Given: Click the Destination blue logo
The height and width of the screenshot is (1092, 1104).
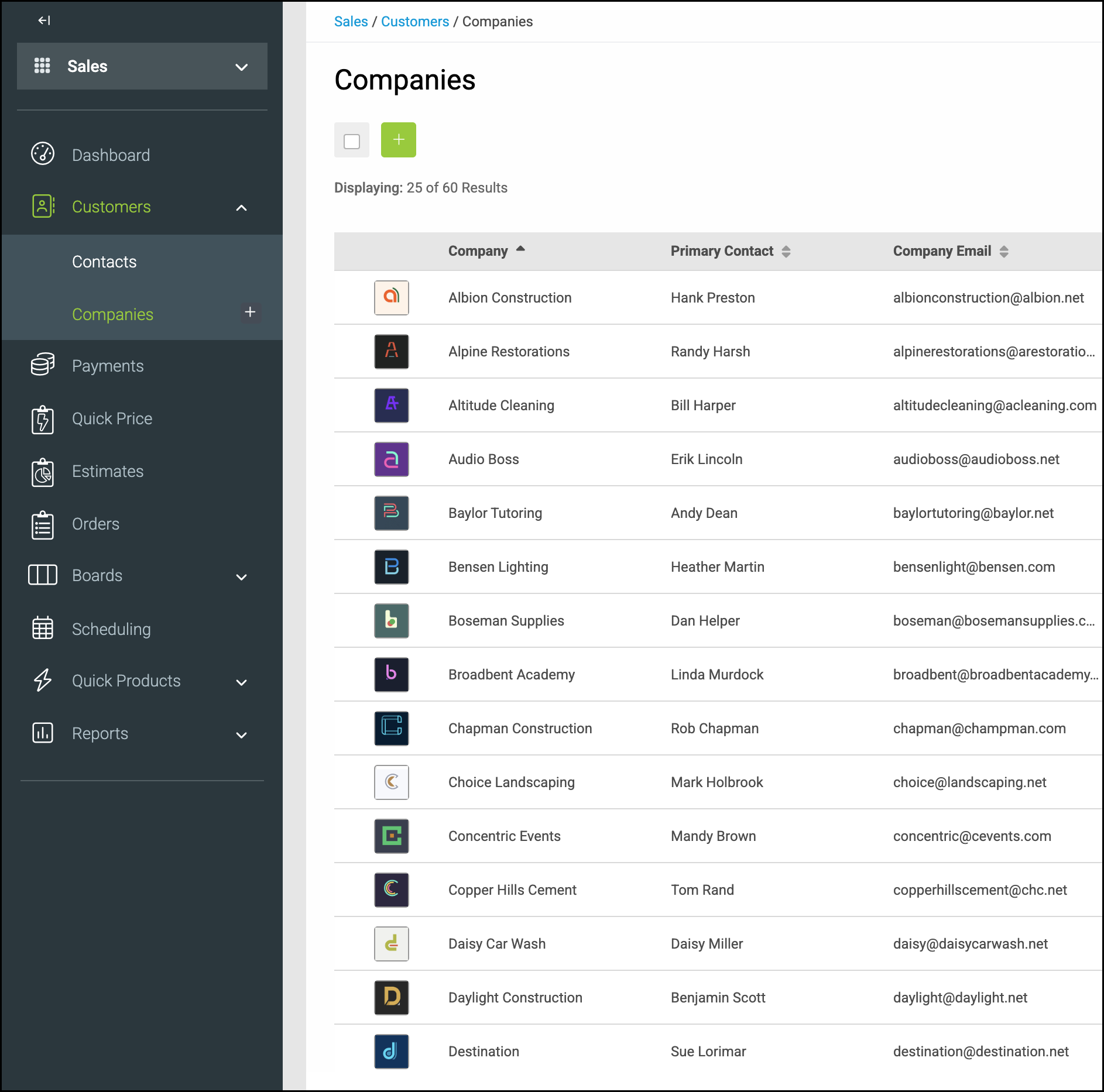Looking at the screenshot, I should pyautogui.click(x=392, y=1052).
